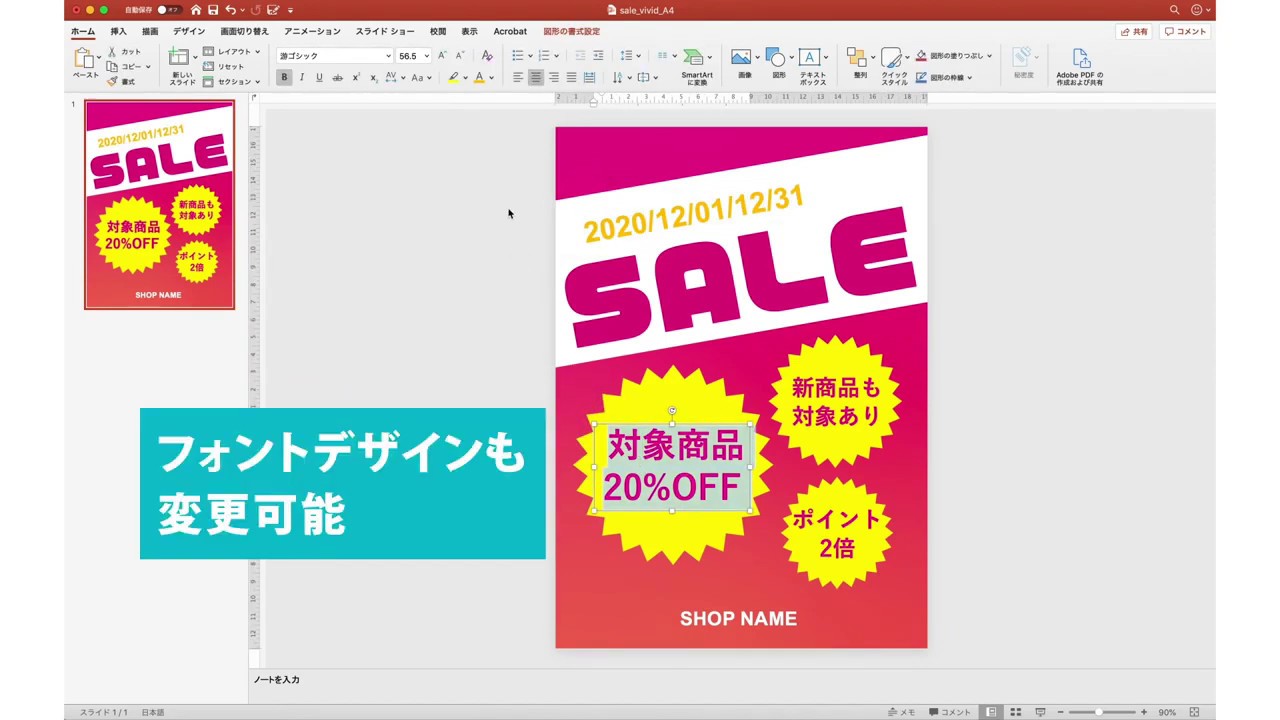Increase list indent level
Screen dimensions: 1280x720
598,56
